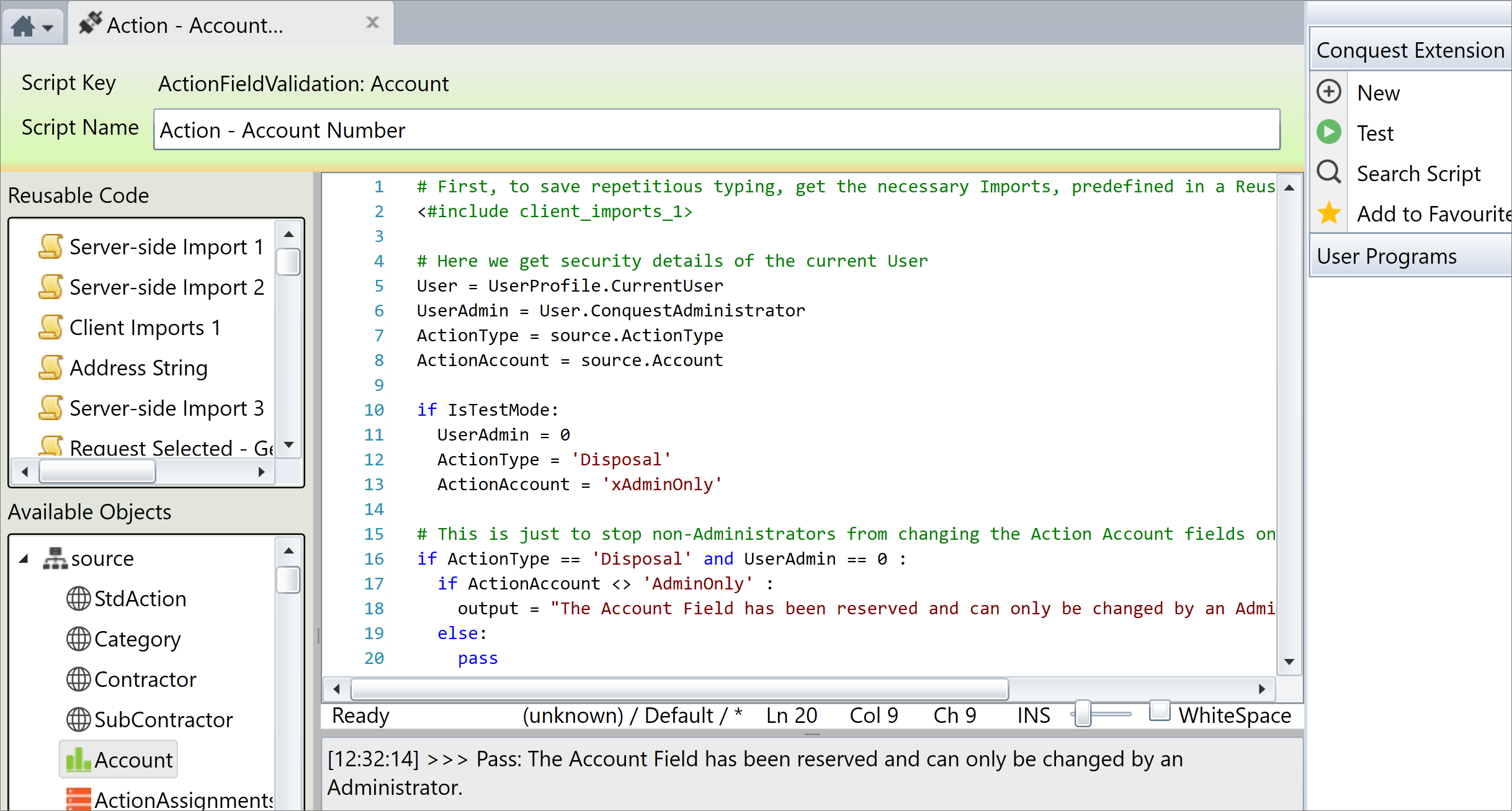Collapse the source tree node
The height and width of the screenshot is (811, 1512).
pyautogui.click(x=24, y=558)
